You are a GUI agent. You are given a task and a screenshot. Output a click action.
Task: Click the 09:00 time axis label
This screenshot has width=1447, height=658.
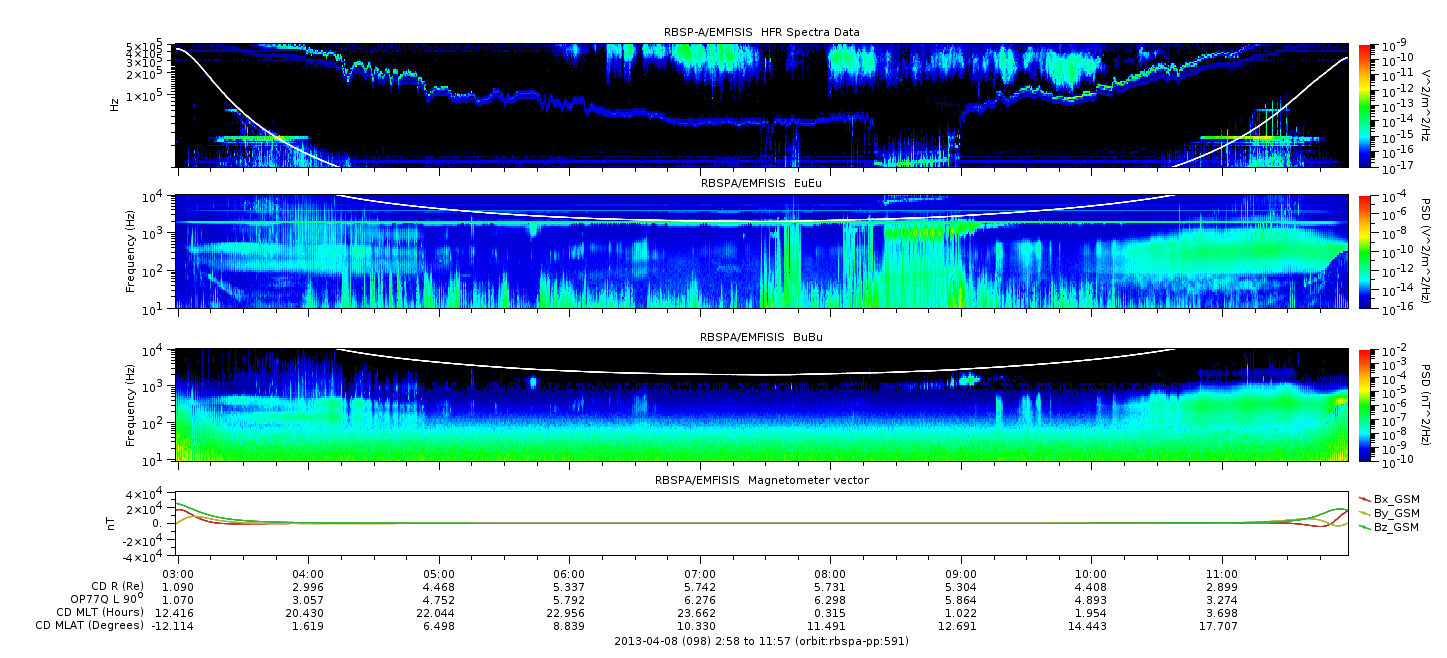(961, 574)
